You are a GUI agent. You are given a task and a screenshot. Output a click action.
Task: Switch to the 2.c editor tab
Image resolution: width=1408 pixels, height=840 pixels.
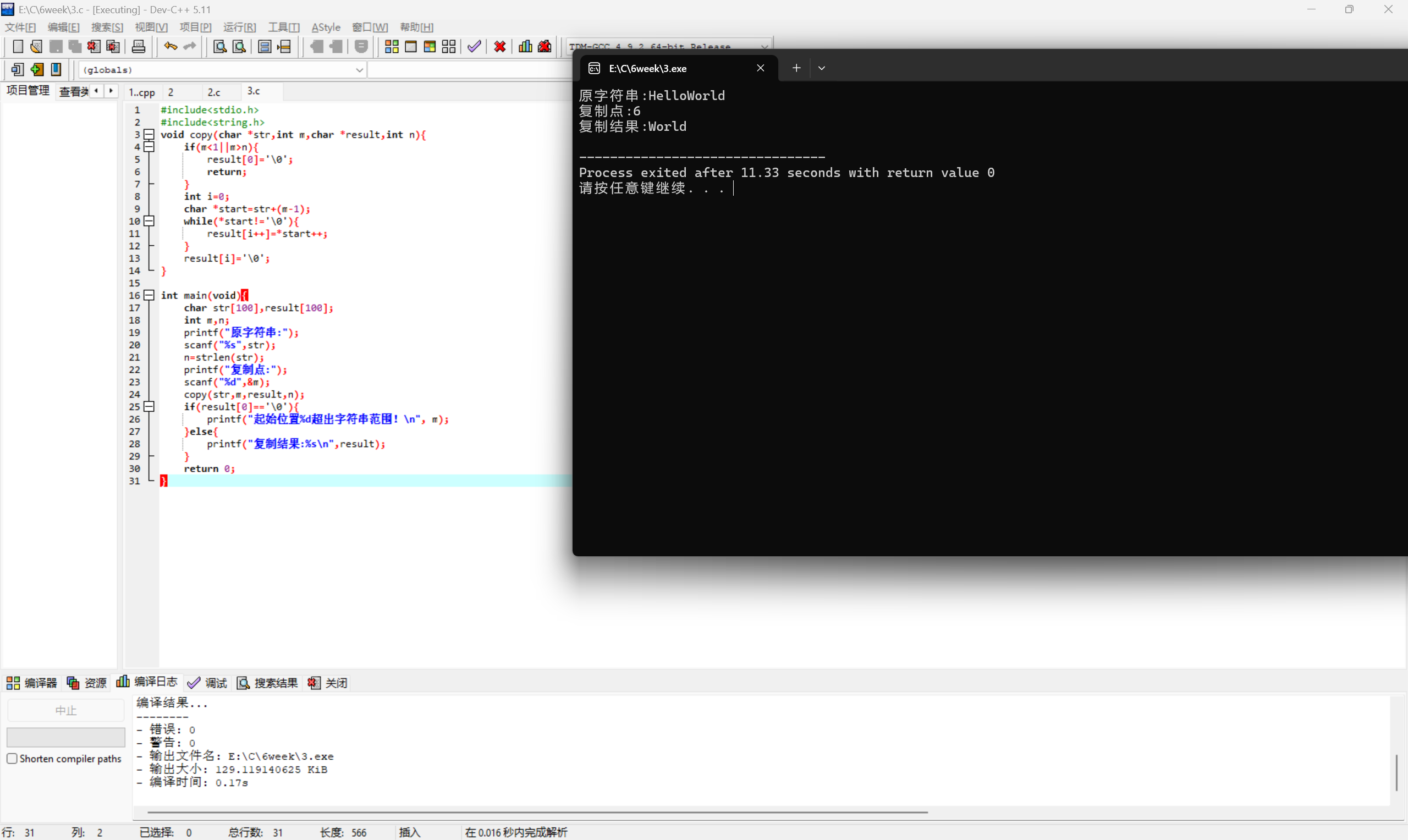coord(214,92)
